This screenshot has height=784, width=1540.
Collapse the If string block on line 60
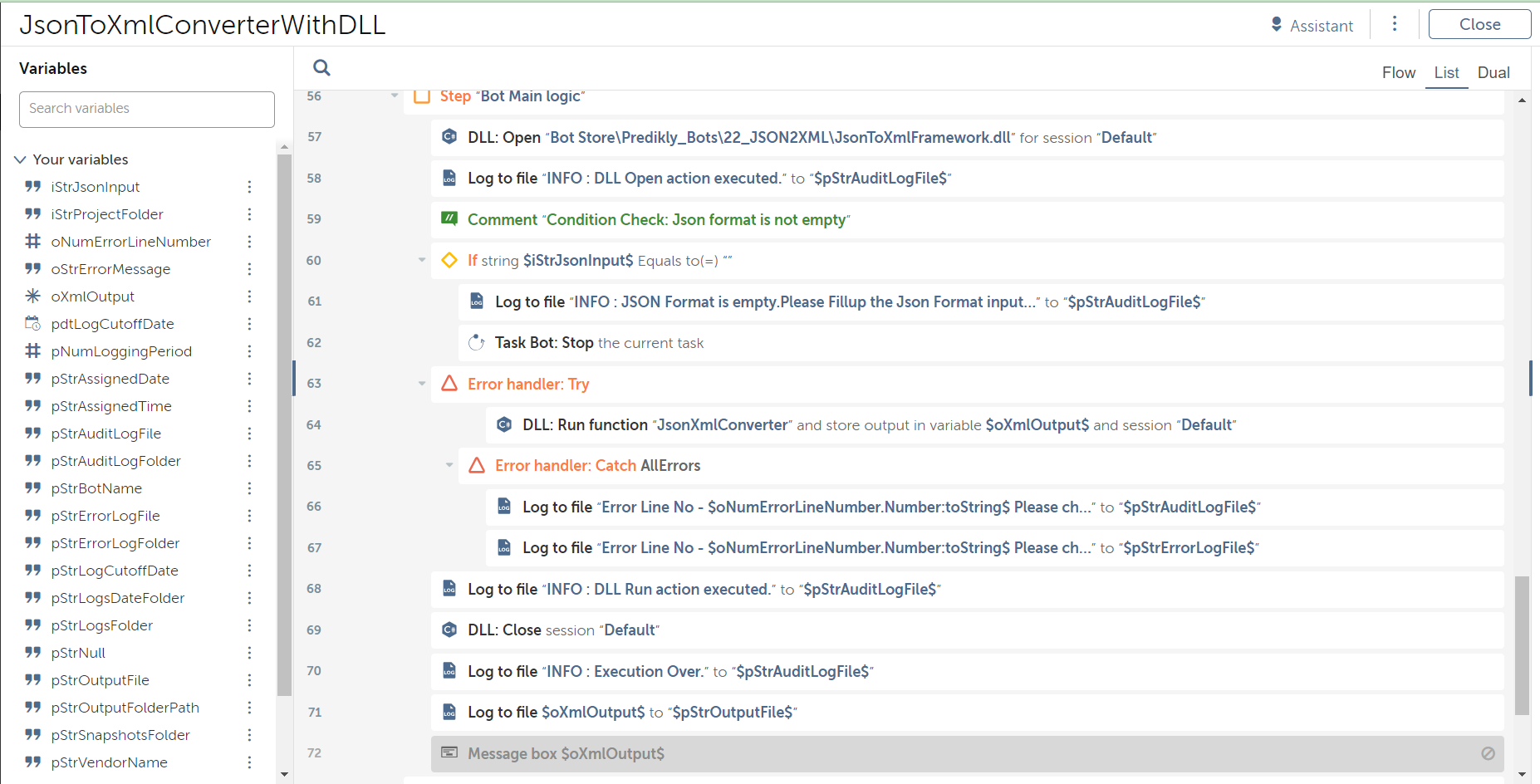422,260
